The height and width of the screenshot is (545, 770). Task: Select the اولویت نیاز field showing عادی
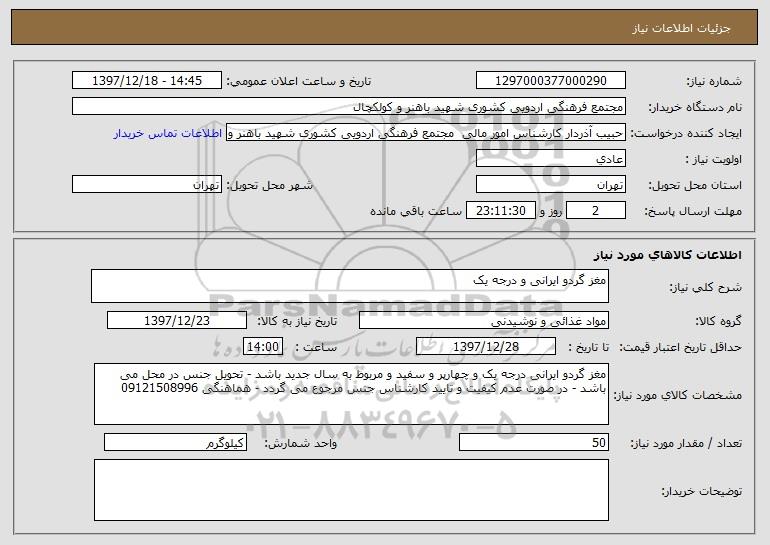tap(550, 159)
